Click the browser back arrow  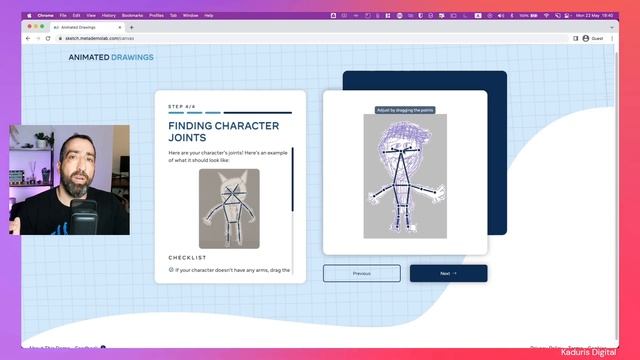click(x=28, y=38)
